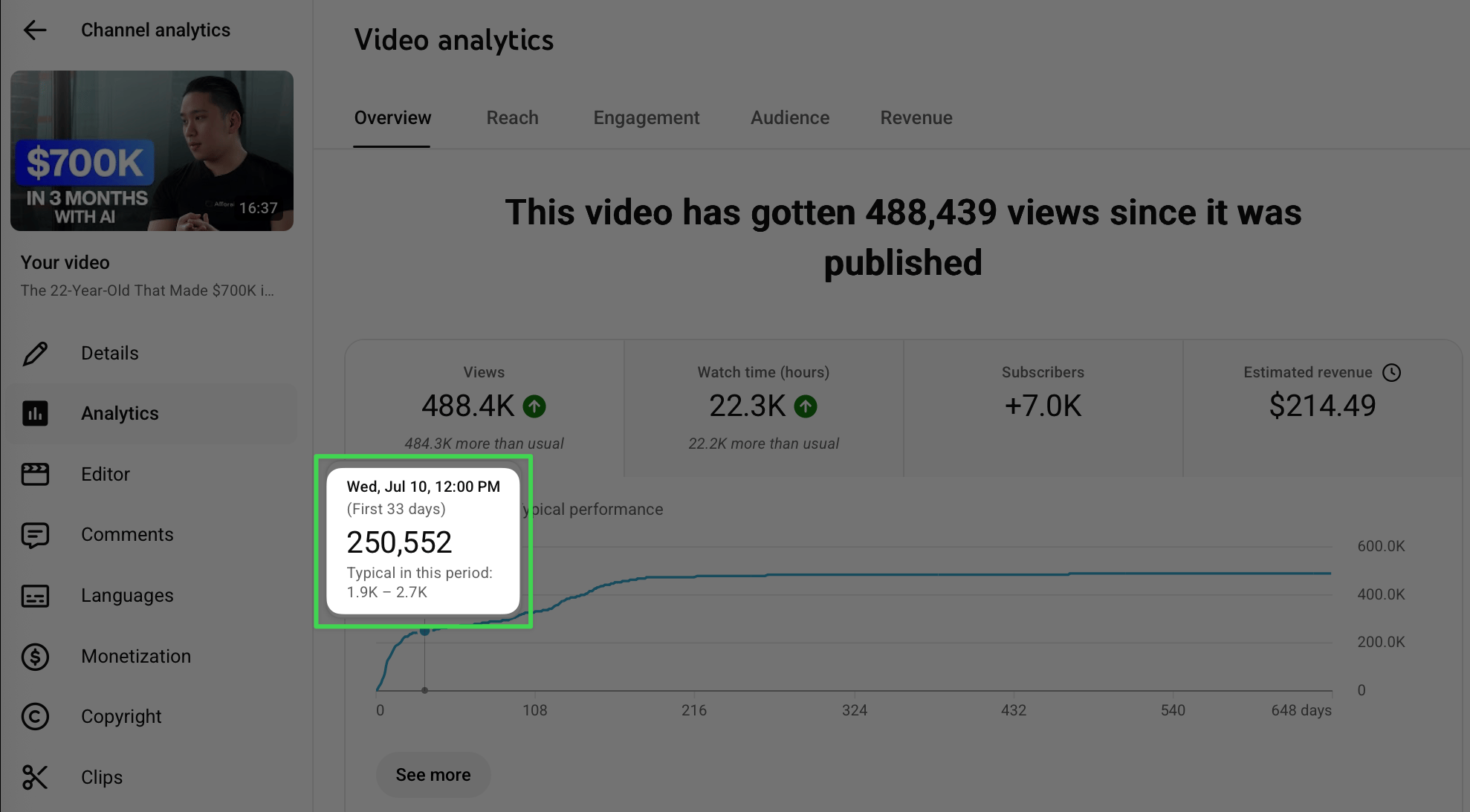Viewport: 1470px width, 812px height.
Task: Click the Languages subtitles icon
Action: (35, 596)
